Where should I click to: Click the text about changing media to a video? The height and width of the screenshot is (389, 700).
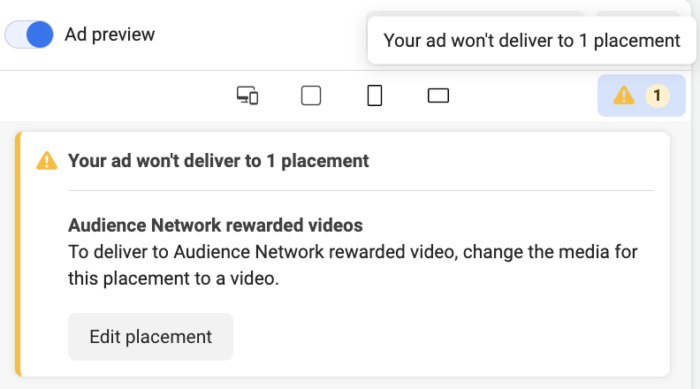click(x=353, y=265)
